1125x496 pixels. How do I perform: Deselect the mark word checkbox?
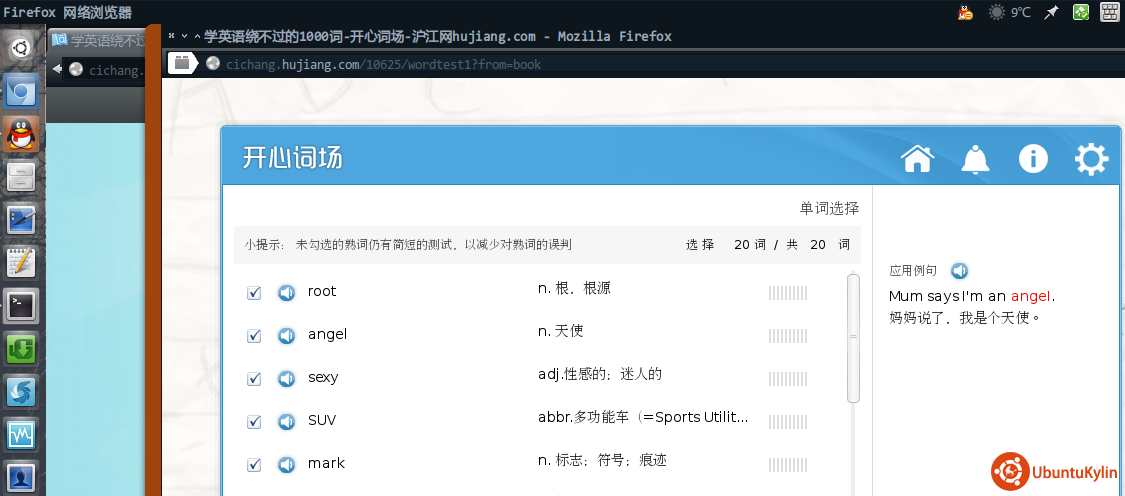coord(254,465)
